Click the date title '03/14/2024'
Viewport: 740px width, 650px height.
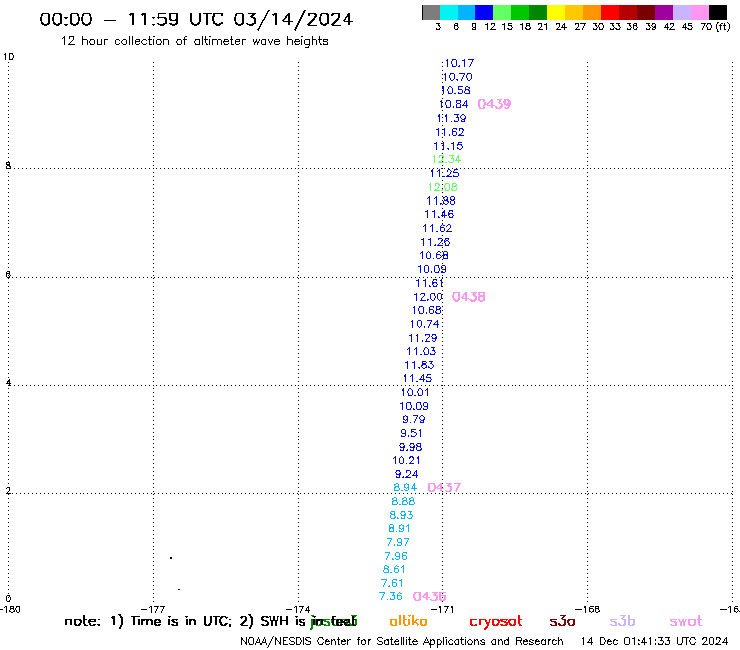[x=293, y=20]
